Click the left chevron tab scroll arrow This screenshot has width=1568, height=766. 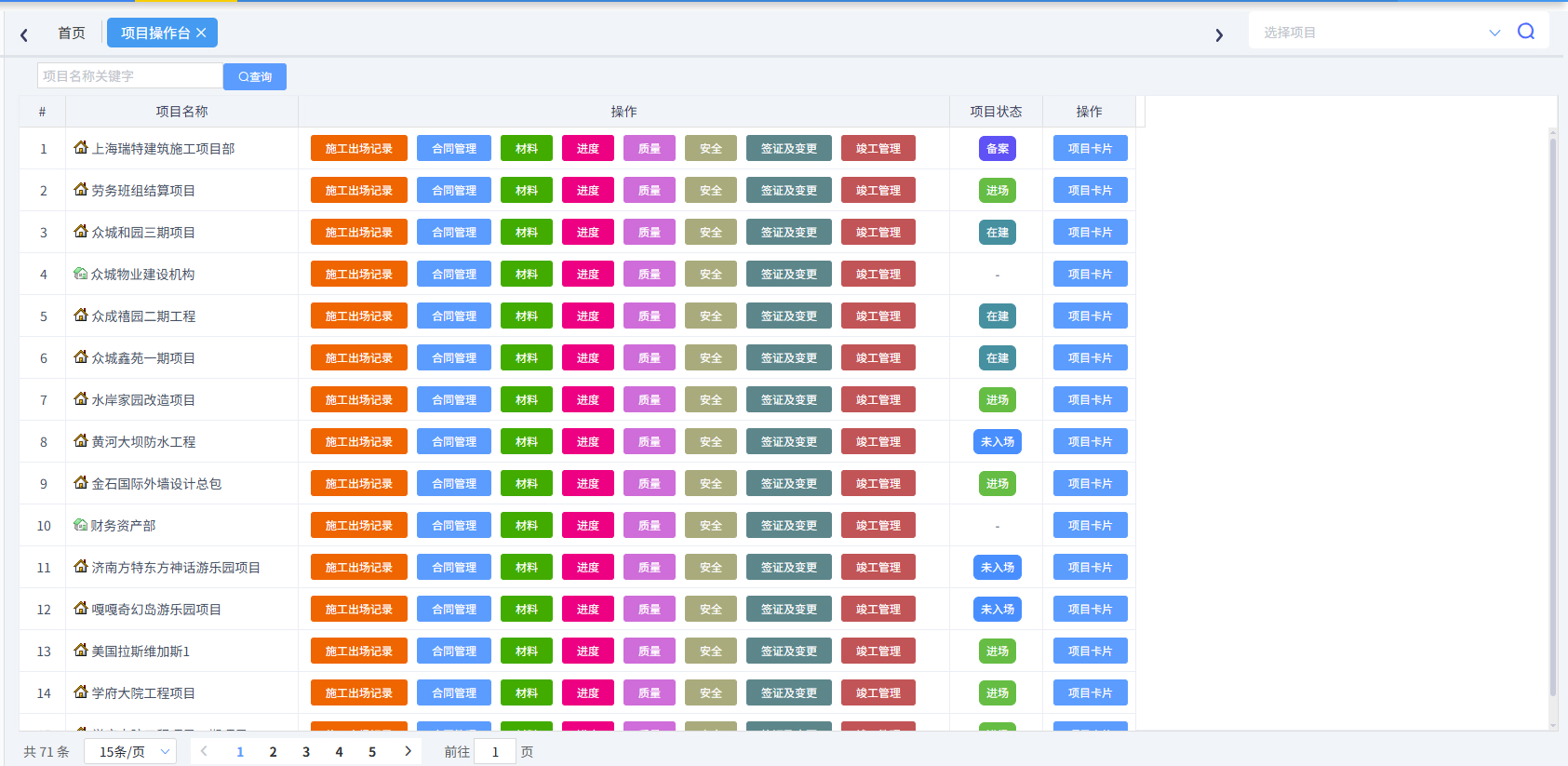[24, 35]
